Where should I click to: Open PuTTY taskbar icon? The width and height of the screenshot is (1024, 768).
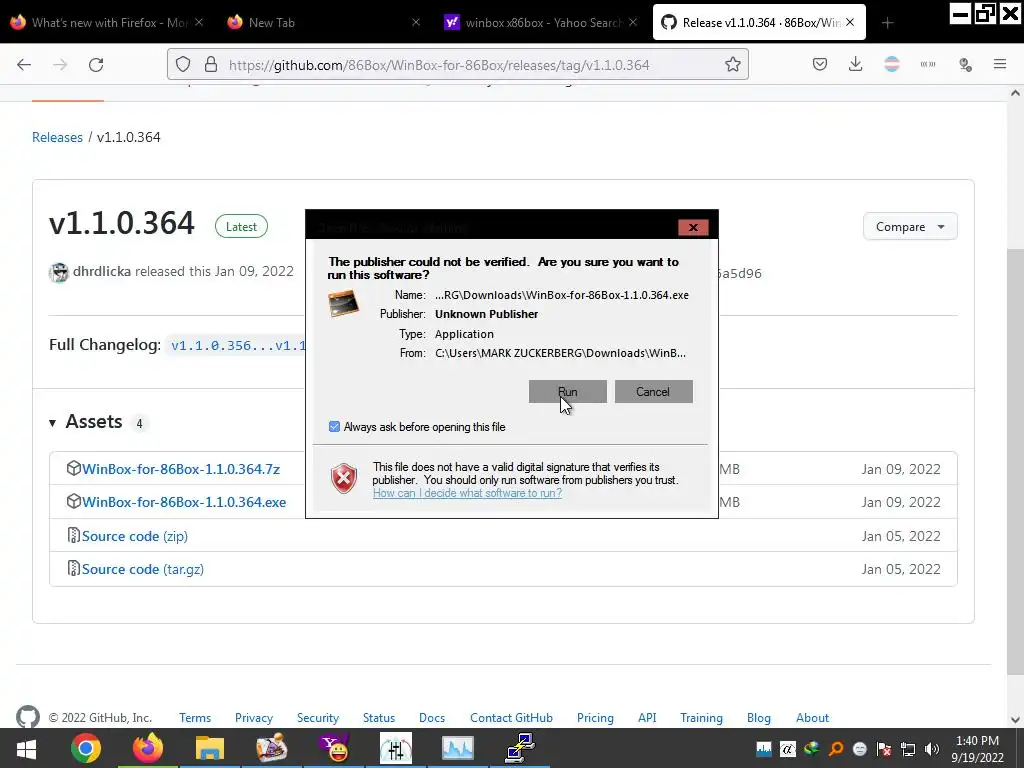tap(520, 748)
